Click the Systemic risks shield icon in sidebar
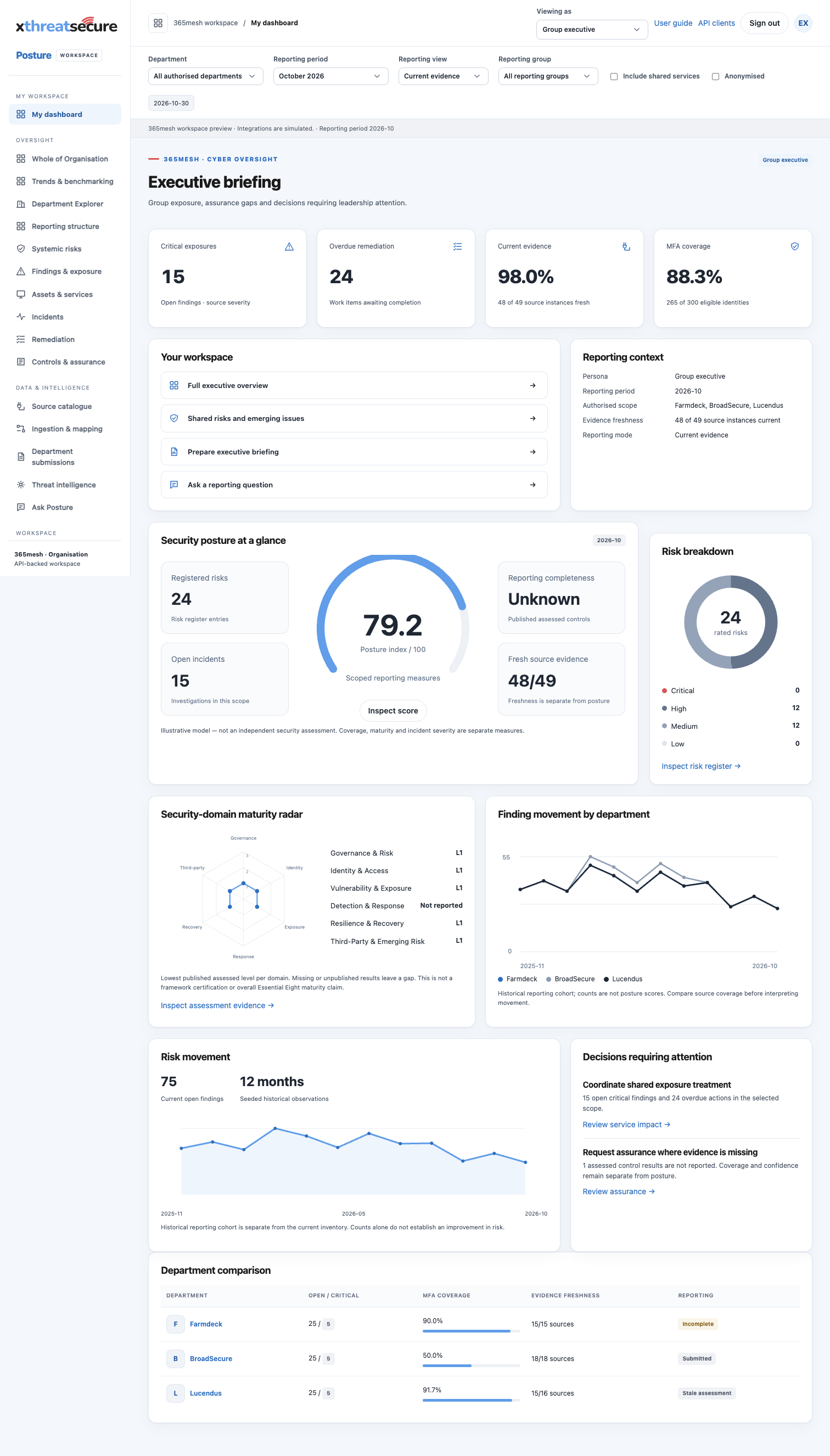The height and width of the screenshot is (1456, 830). click(21, 249)
